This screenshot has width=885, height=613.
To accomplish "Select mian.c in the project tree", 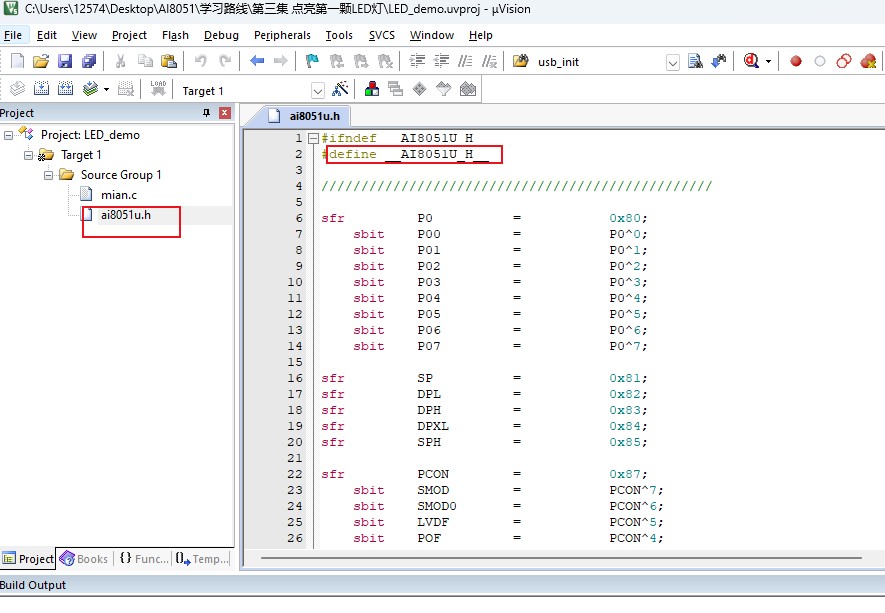I will point(118,195).
